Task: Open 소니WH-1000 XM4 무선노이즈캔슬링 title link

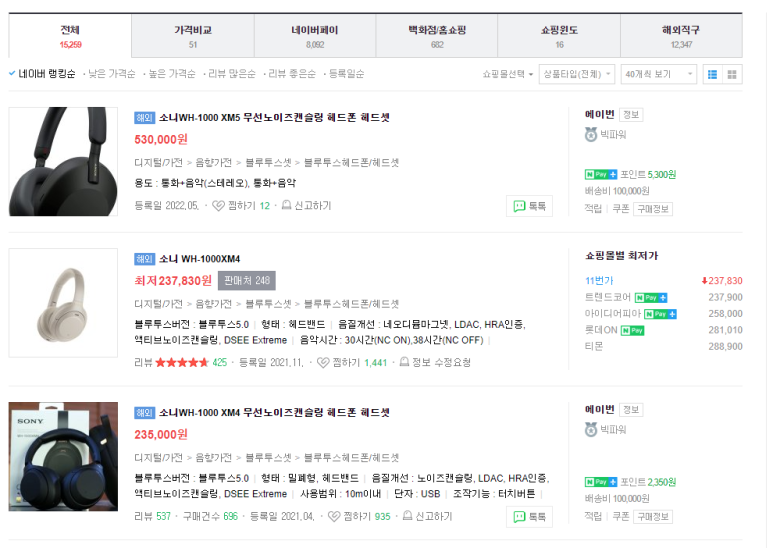Action: point(274,413)
